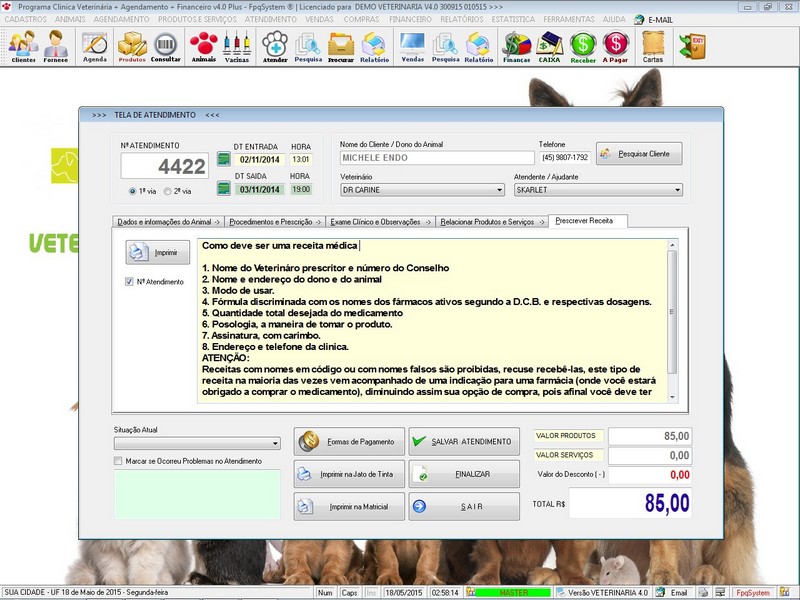Click the Imprimir receipt button
This screenshot has width=800, height=600.
pos(158,252)
